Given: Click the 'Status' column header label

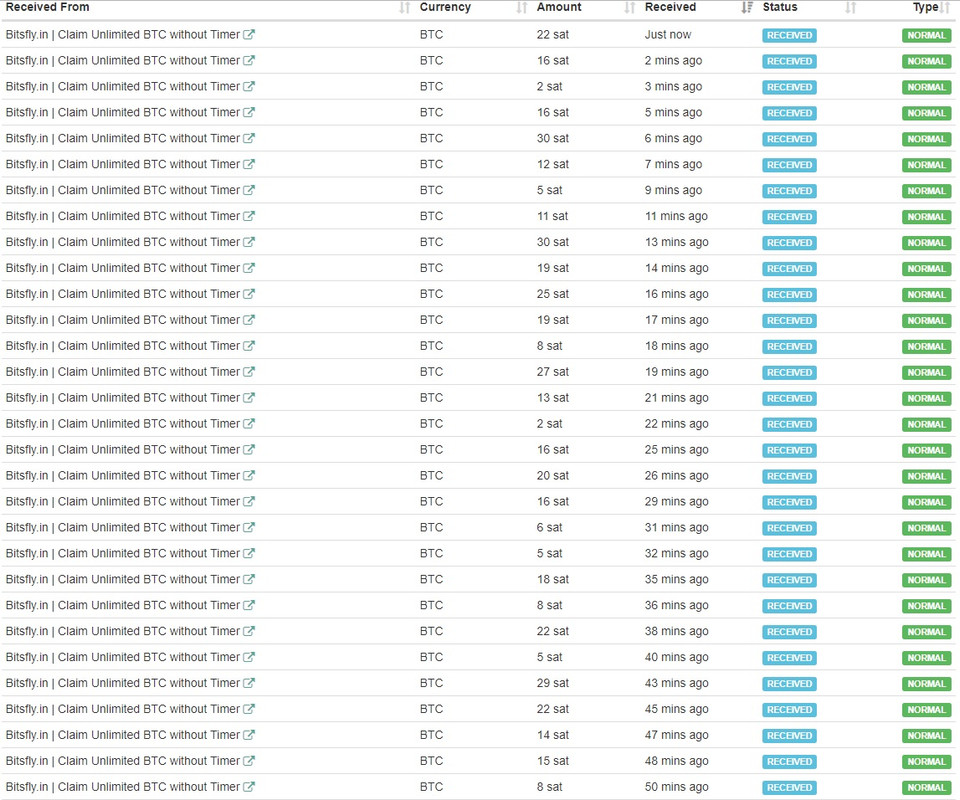Looking at the screenshot, I should point(780,7).
